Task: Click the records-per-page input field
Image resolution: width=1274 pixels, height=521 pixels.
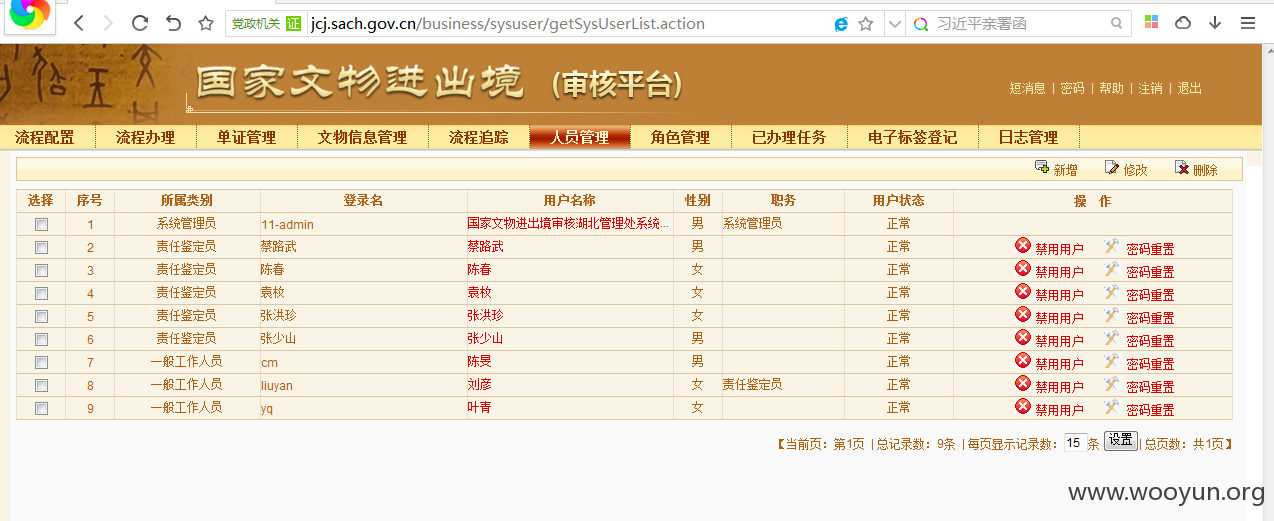Action: pyautogui.click(x=1074, y=442)
